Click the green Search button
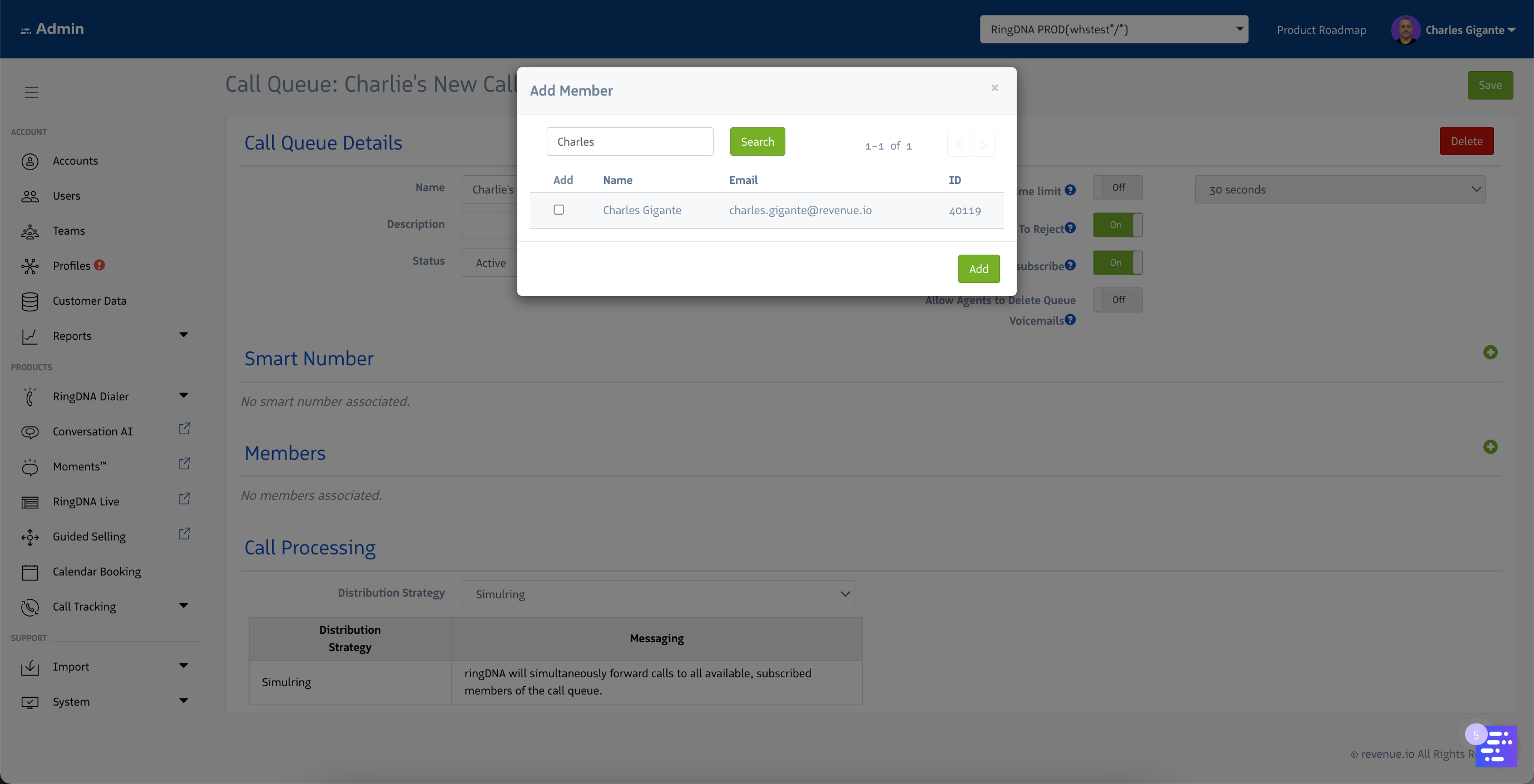Image resolution: width=1534 pixels, height=784 pixels. 758,142
